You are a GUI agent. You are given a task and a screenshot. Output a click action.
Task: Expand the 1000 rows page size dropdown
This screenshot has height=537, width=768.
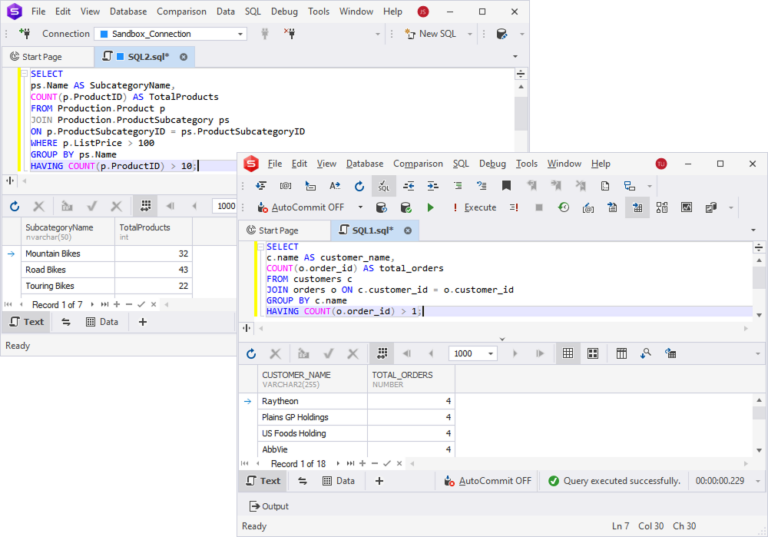coord(490,353)
